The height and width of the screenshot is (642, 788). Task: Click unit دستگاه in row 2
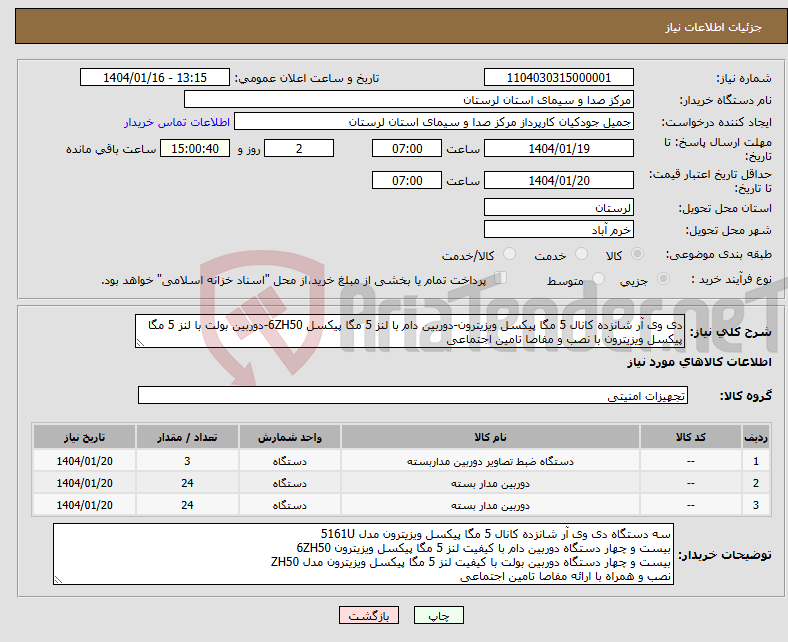290,483
